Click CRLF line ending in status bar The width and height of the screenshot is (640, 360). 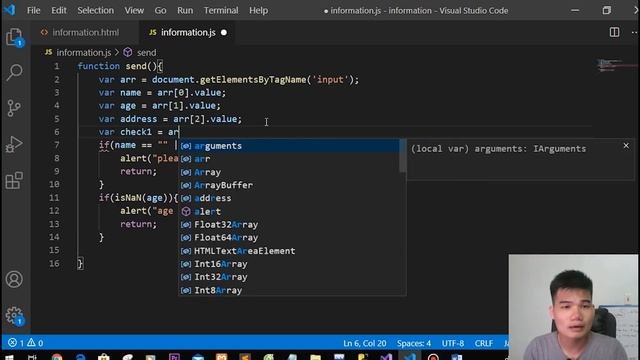coord(484,343)
